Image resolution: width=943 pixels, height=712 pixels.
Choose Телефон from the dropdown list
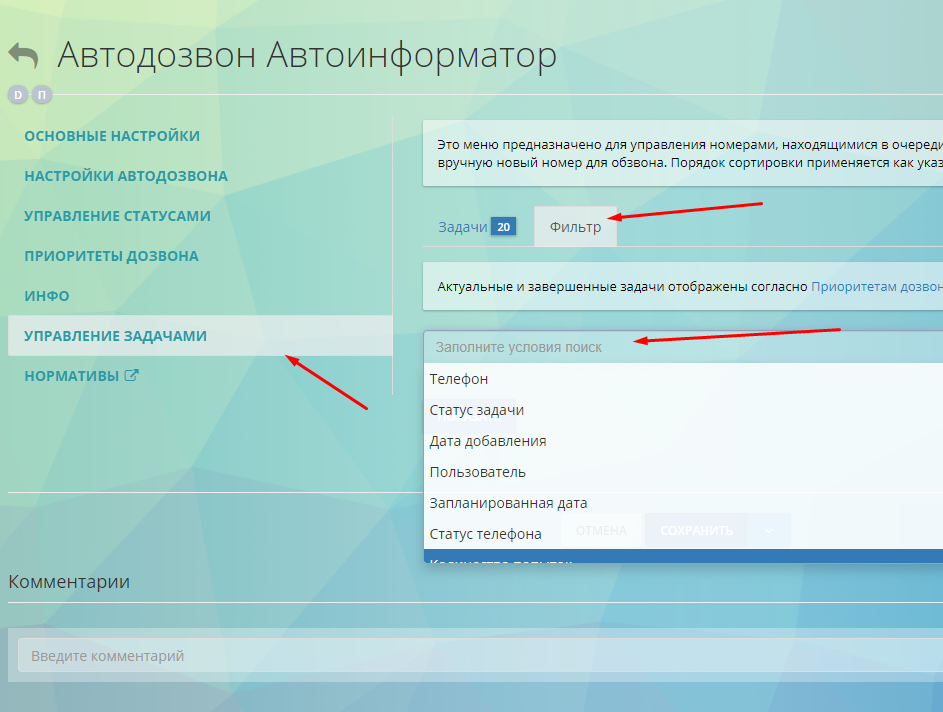pos(459,379)
